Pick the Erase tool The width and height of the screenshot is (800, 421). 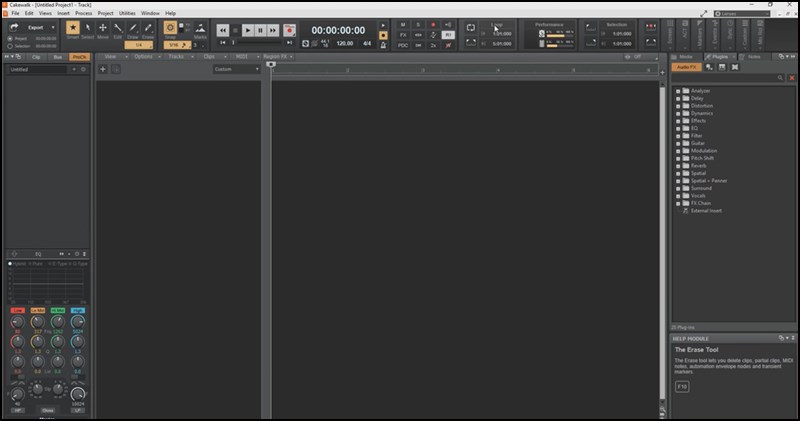coord(148,30)
